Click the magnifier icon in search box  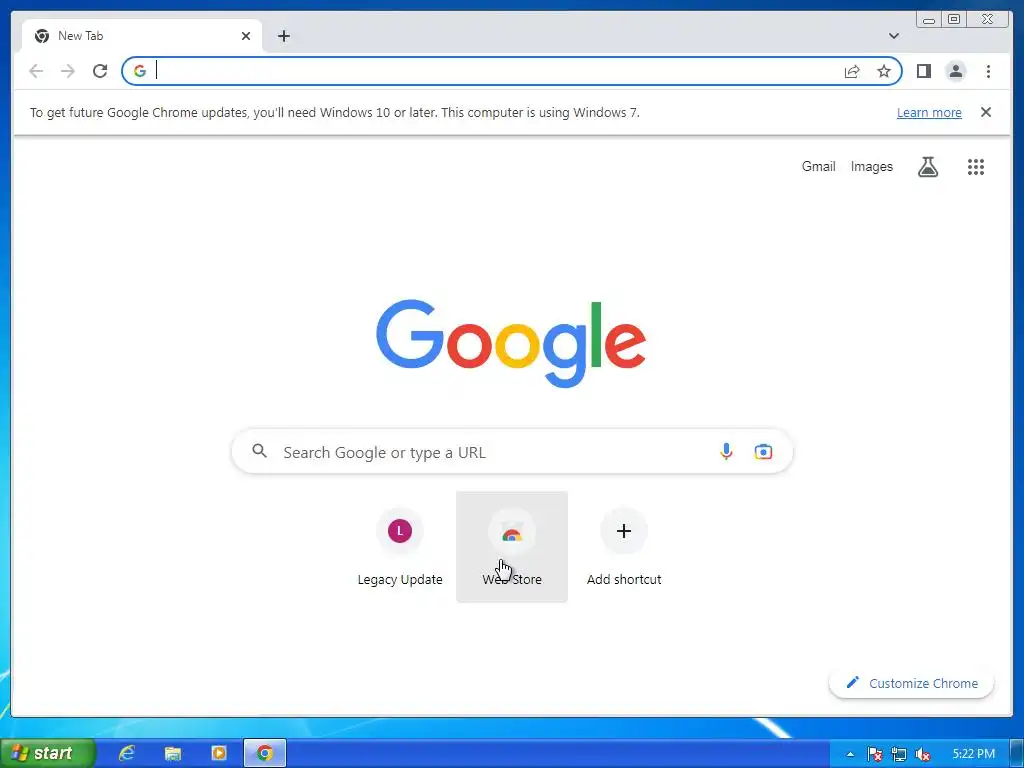pos(259,451)
